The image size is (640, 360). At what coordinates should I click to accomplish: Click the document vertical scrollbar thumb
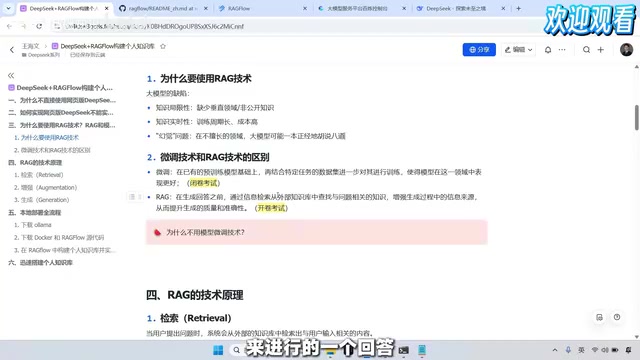tap(637, 118)
